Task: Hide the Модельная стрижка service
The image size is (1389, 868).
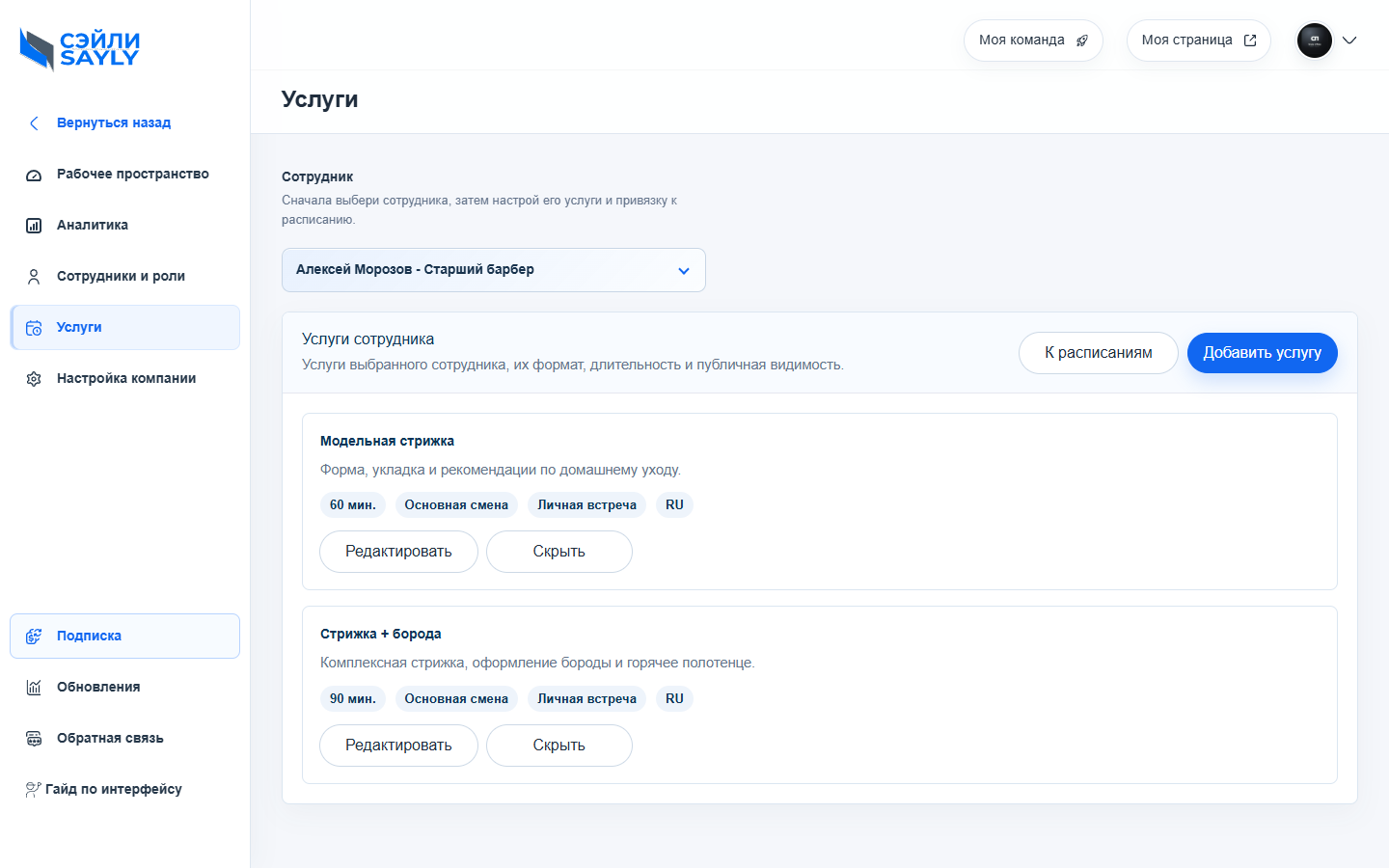Action: pyautogui.click(x=559, y=552)
